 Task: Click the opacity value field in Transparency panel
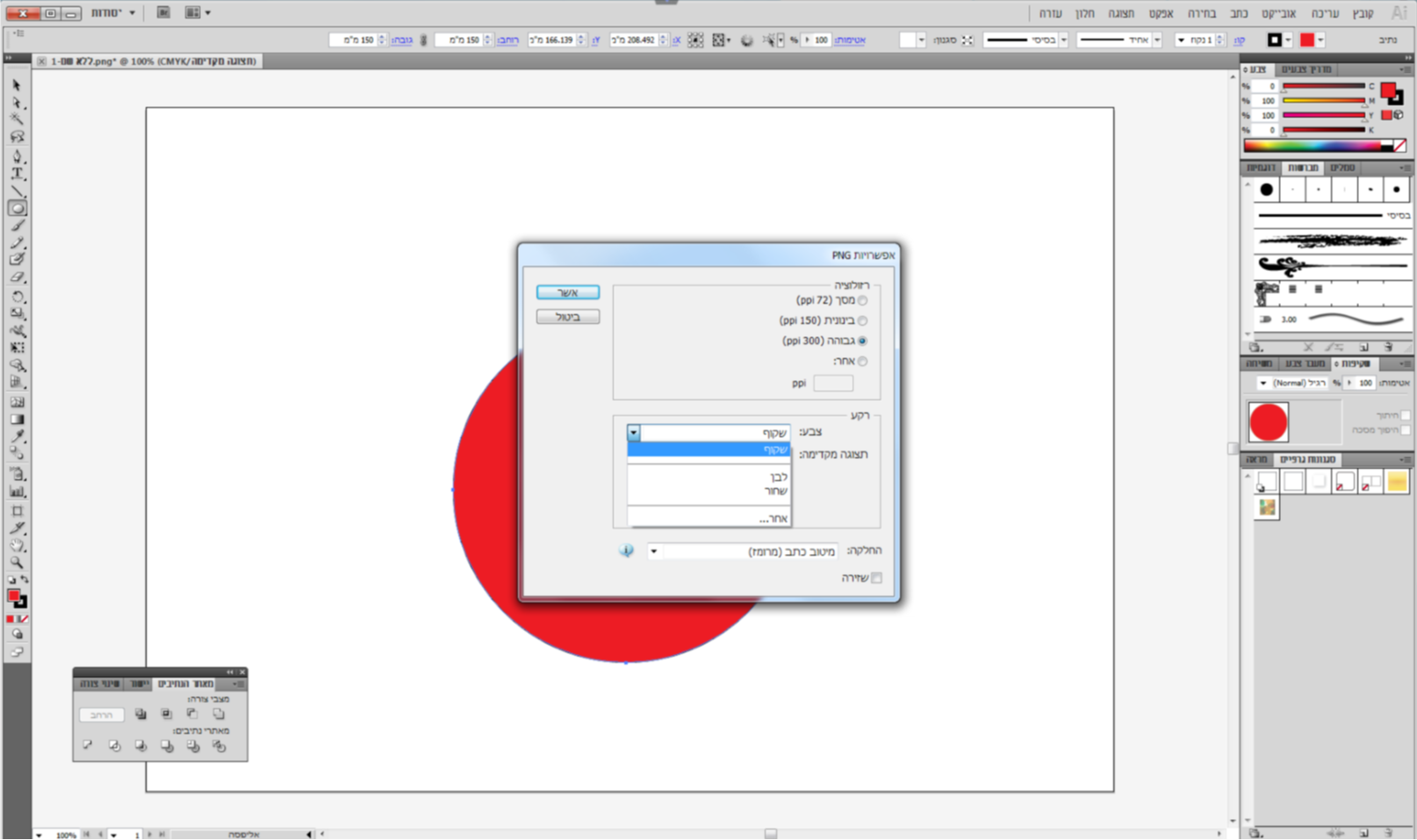1364,383
